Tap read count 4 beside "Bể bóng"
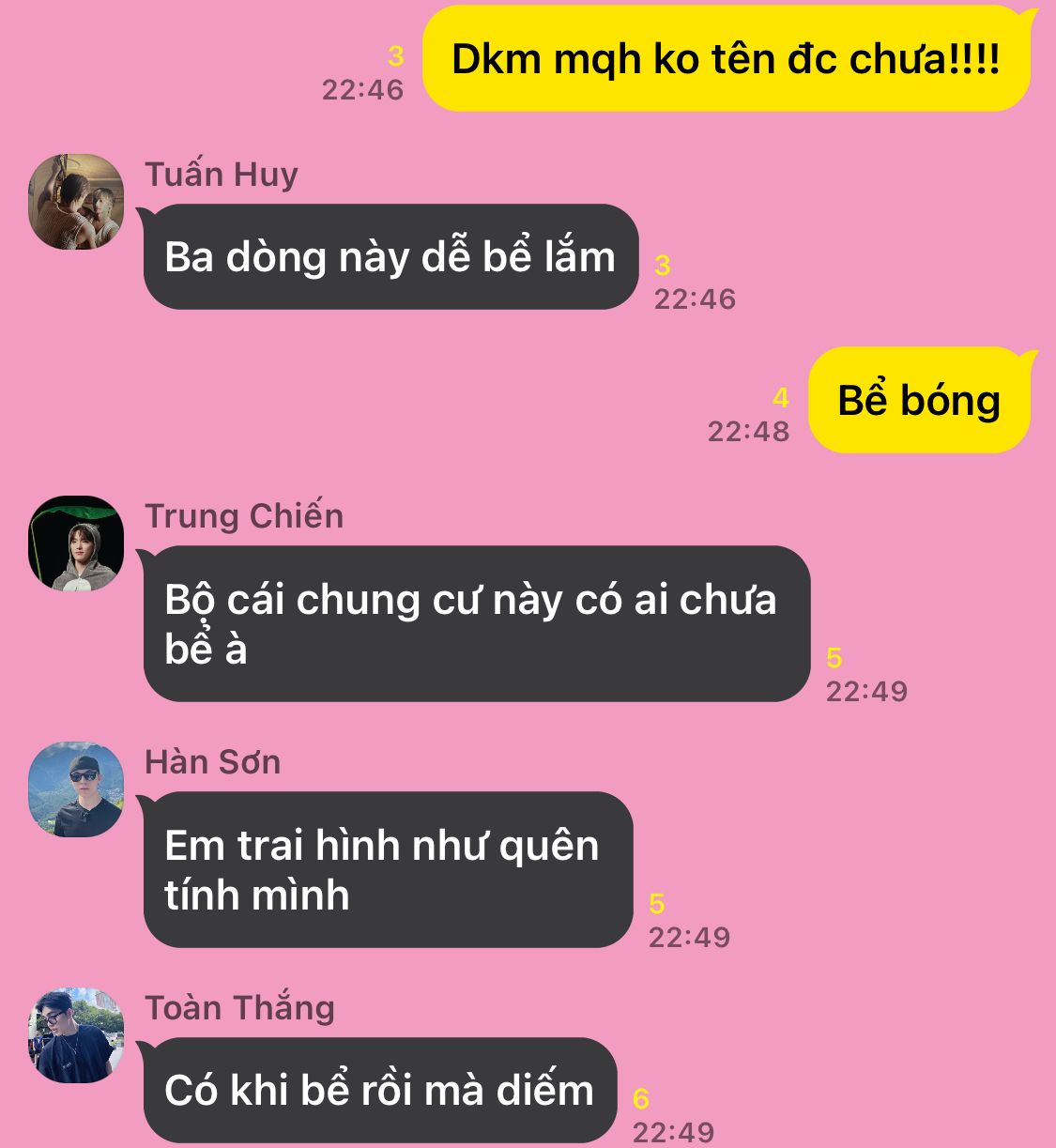 point(781,398)
